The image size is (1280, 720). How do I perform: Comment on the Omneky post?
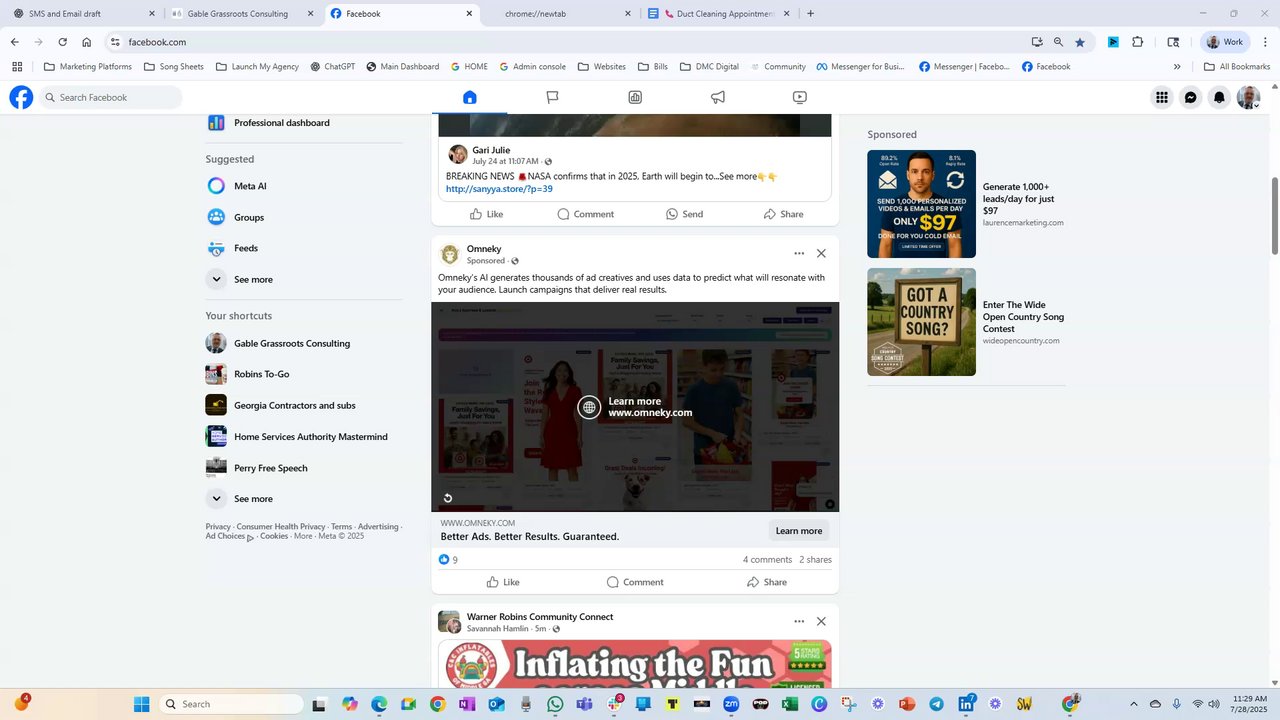coord(635,582)
